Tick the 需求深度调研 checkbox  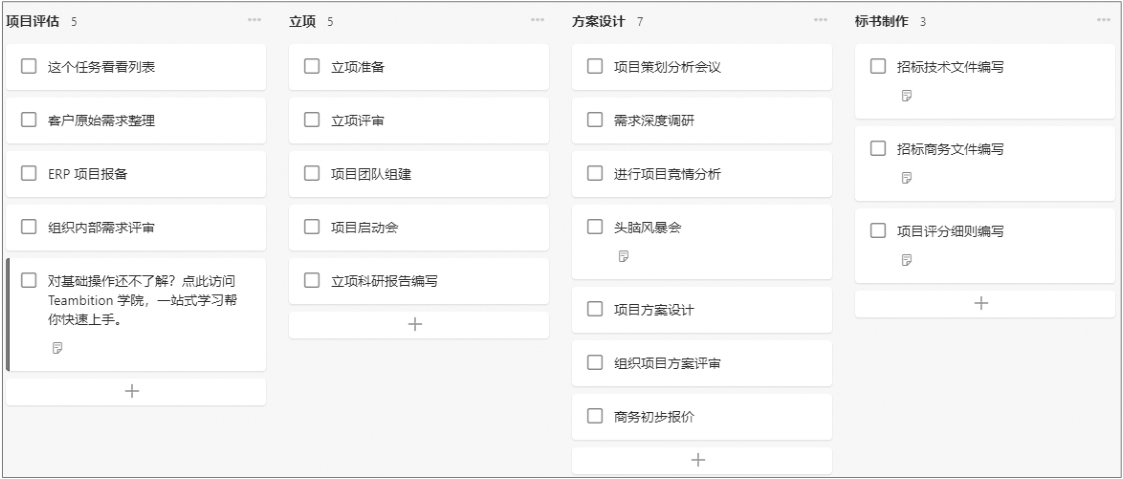(x=594, y=120)
